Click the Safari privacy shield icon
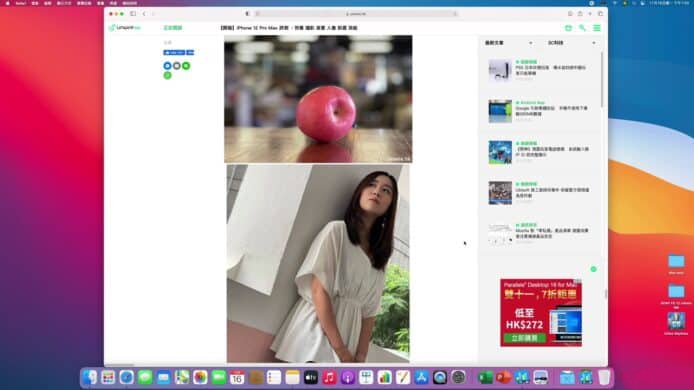The image size is (694, 390). 247,14
